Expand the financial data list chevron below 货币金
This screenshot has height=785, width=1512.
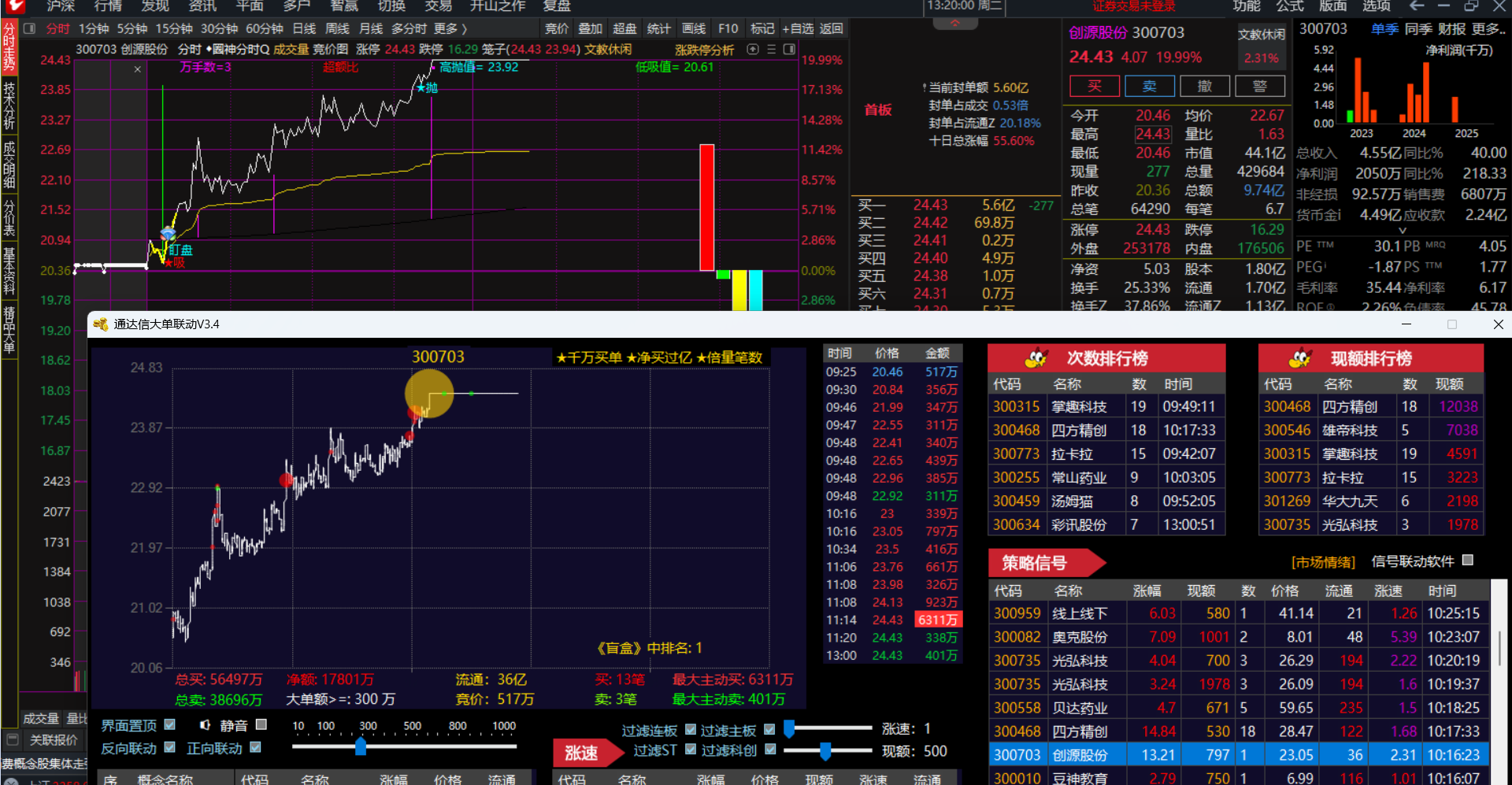coord(1402,231)
